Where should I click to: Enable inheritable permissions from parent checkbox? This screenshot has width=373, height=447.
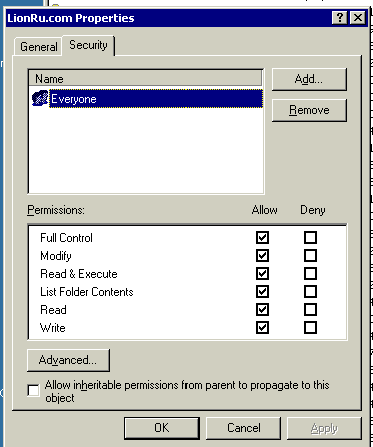33,390
